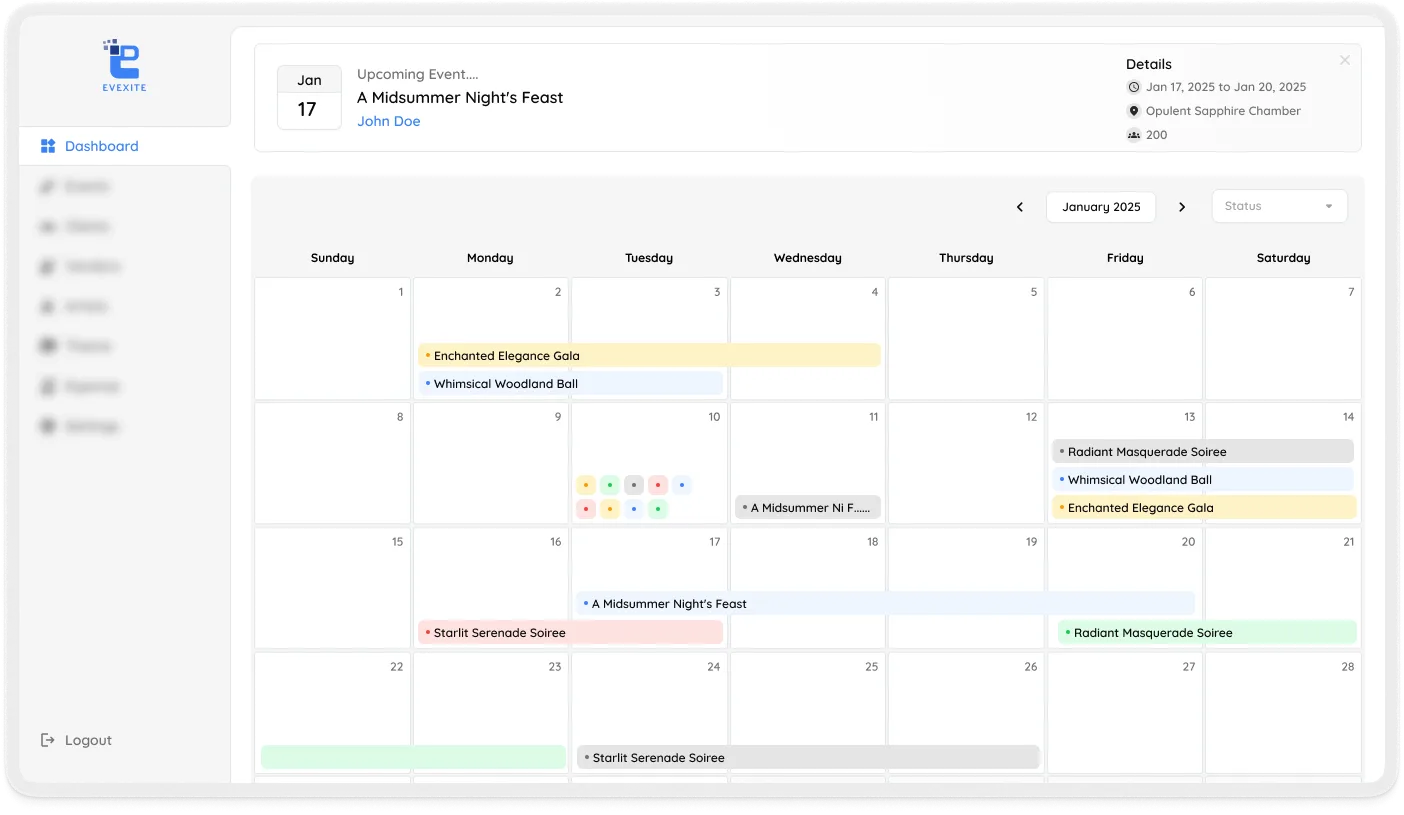
Task: Click the clock icon beside the event dates
Action: 1132,87
